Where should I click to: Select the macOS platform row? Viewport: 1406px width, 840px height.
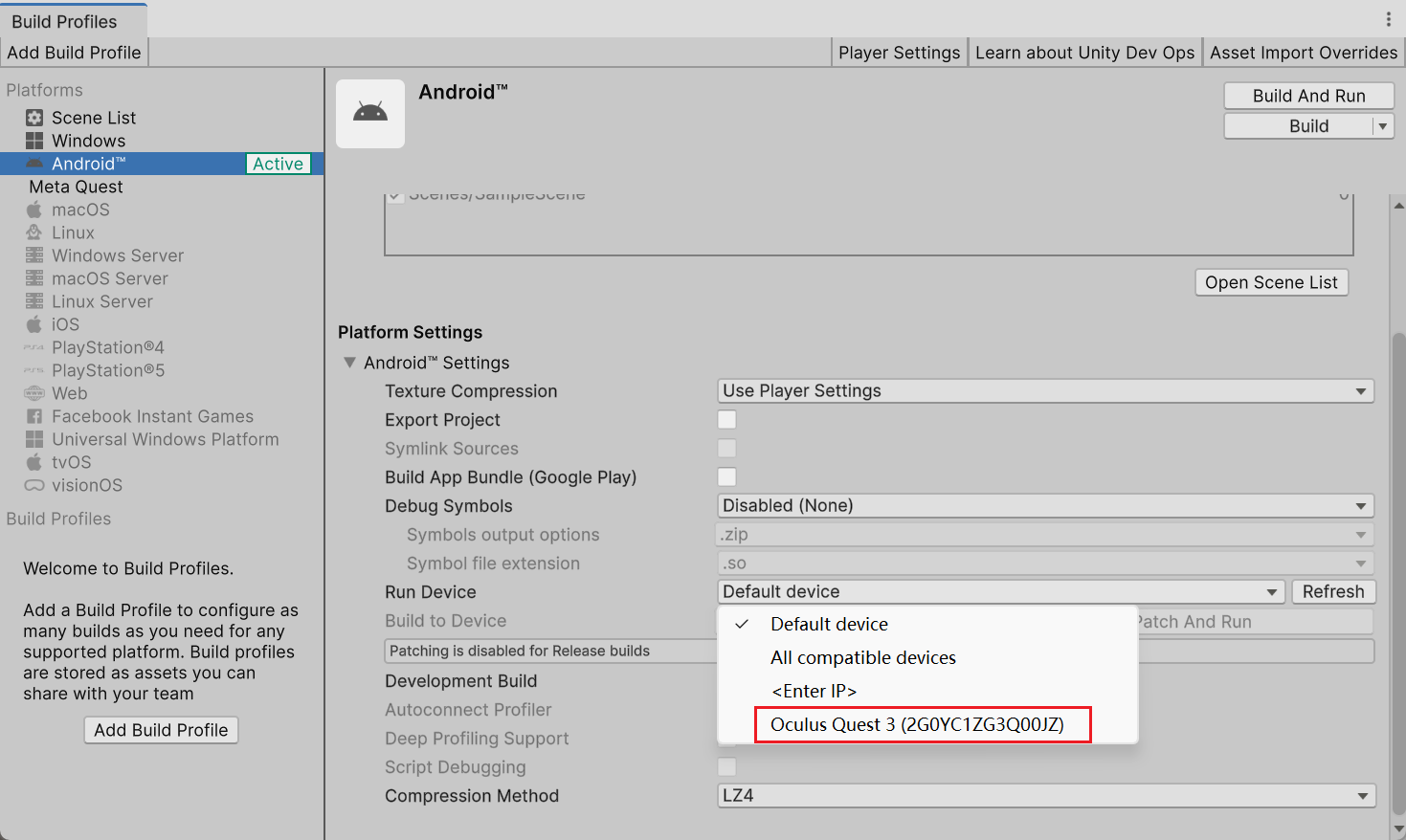click(162, 210)
